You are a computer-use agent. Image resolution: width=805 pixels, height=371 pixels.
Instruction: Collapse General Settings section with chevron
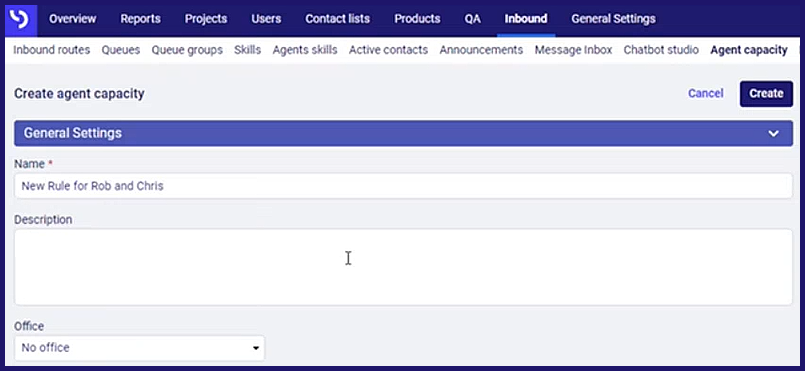click(773, 133)
